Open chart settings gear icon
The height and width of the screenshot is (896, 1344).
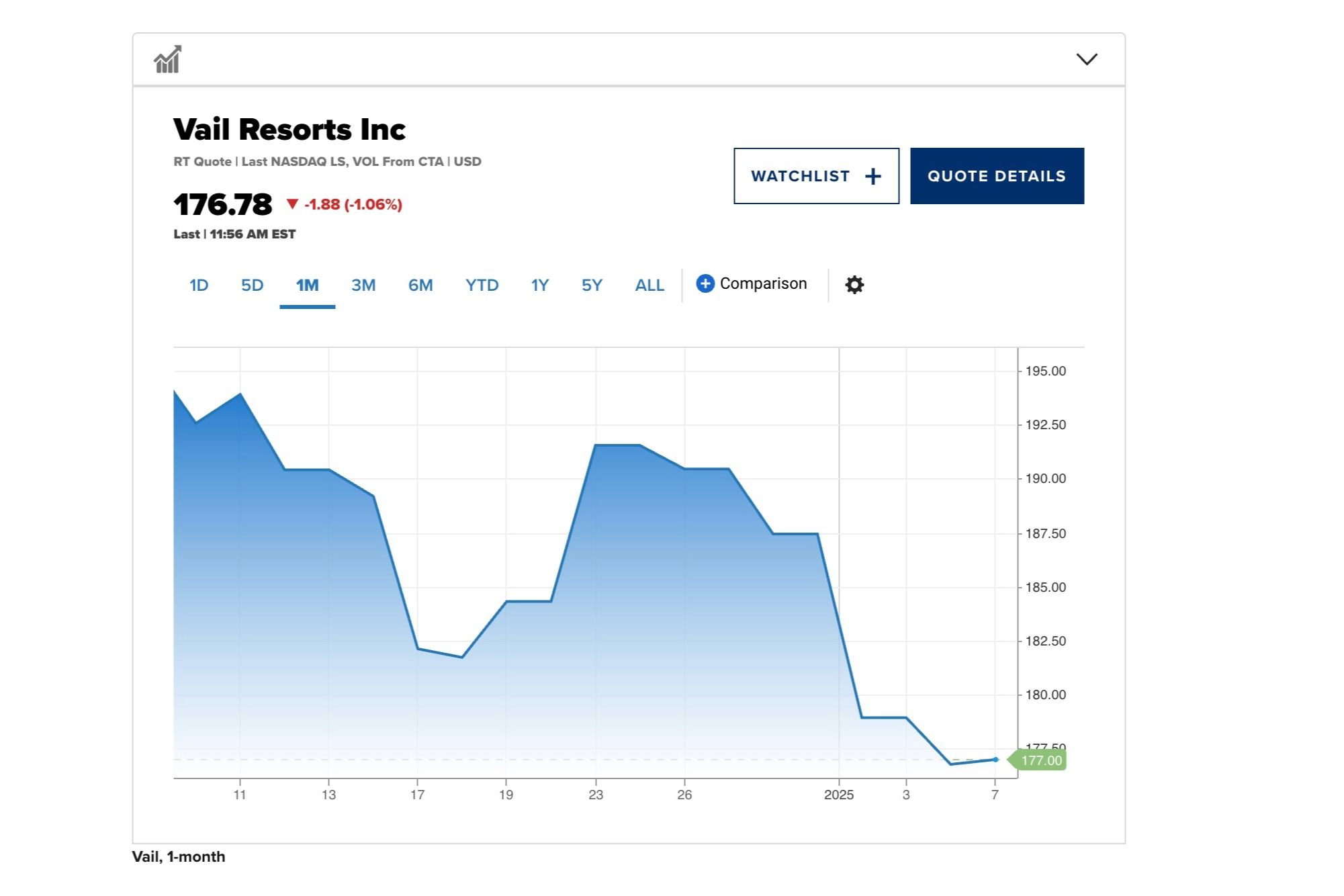(x=854, y=285)
